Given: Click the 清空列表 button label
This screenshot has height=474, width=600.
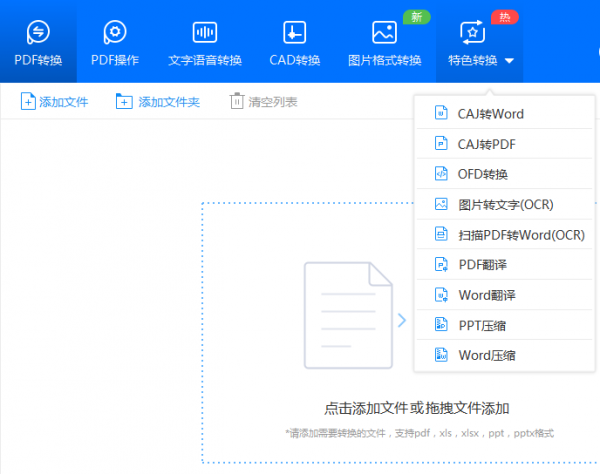Looking at the screenshot, I should click(x=272, y=102).
